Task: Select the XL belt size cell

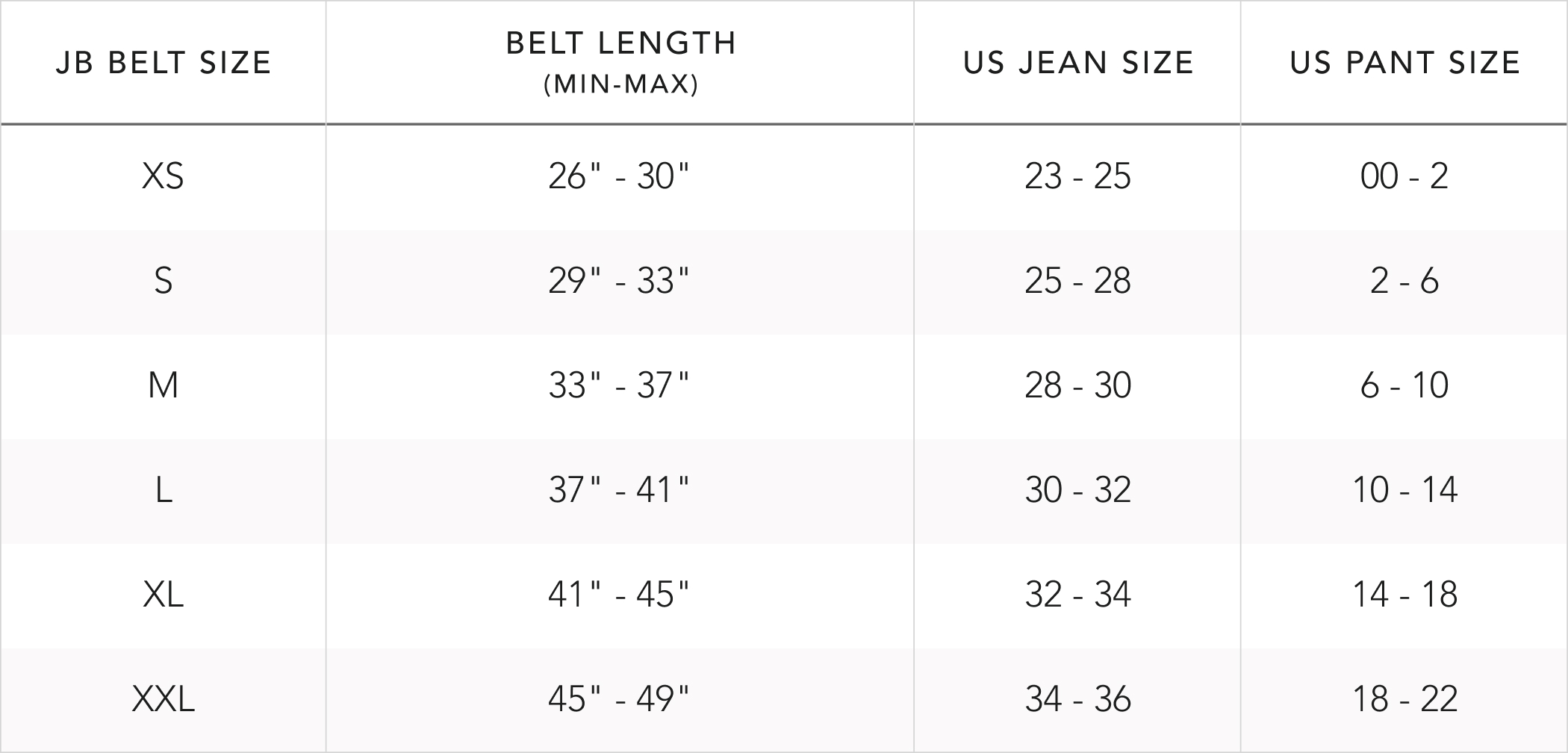Action: click(163, 595)
